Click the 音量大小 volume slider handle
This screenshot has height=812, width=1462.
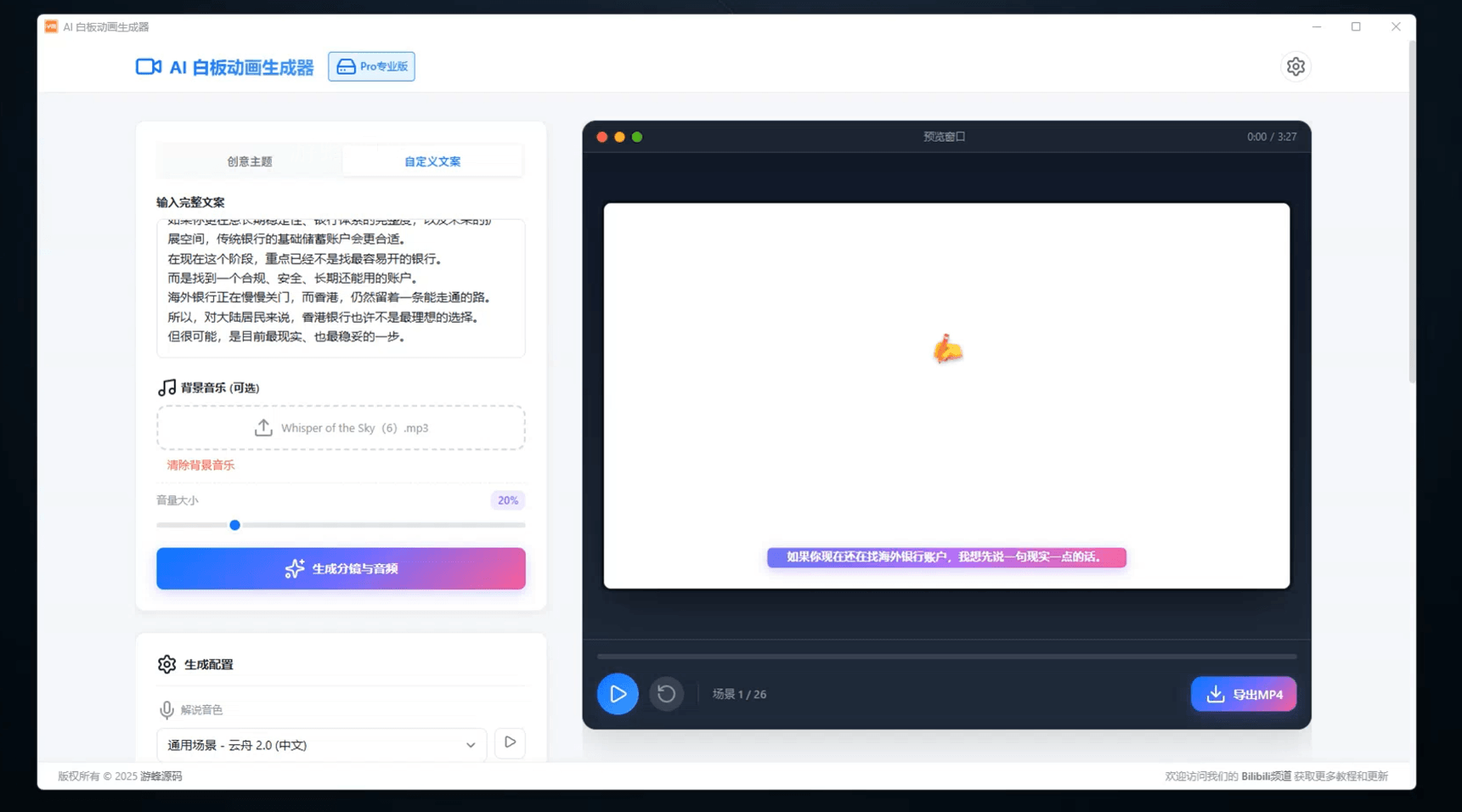[x=234, y=525]
